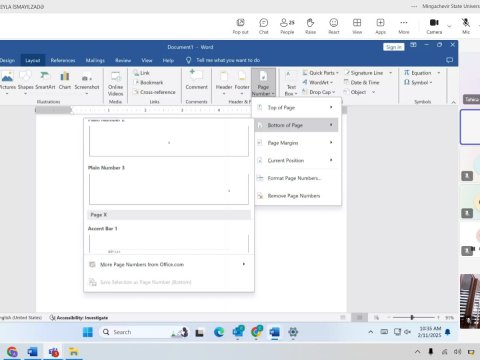Insert Online Videos
The width and height of the screenshot is (480, 360).
coord(115,84)
